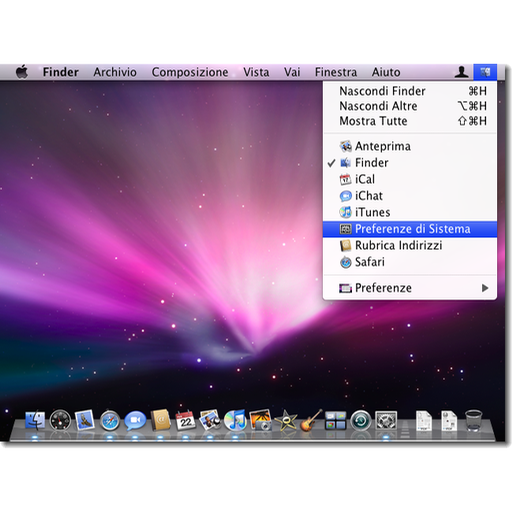Open iMovie star icon in Dock

point(285,421)
